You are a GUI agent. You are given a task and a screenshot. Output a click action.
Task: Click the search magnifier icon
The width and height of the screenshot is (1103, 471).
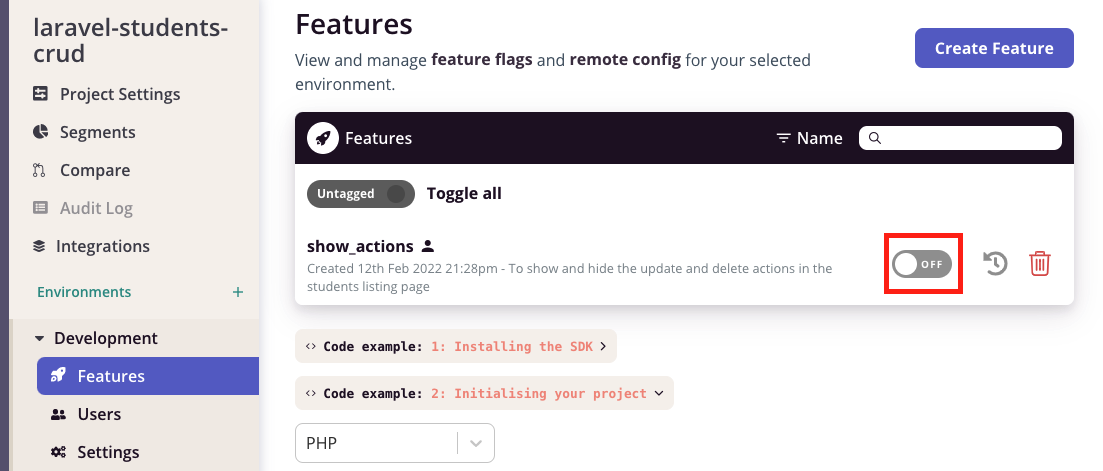pyautogui.click(x=875, y=138)
